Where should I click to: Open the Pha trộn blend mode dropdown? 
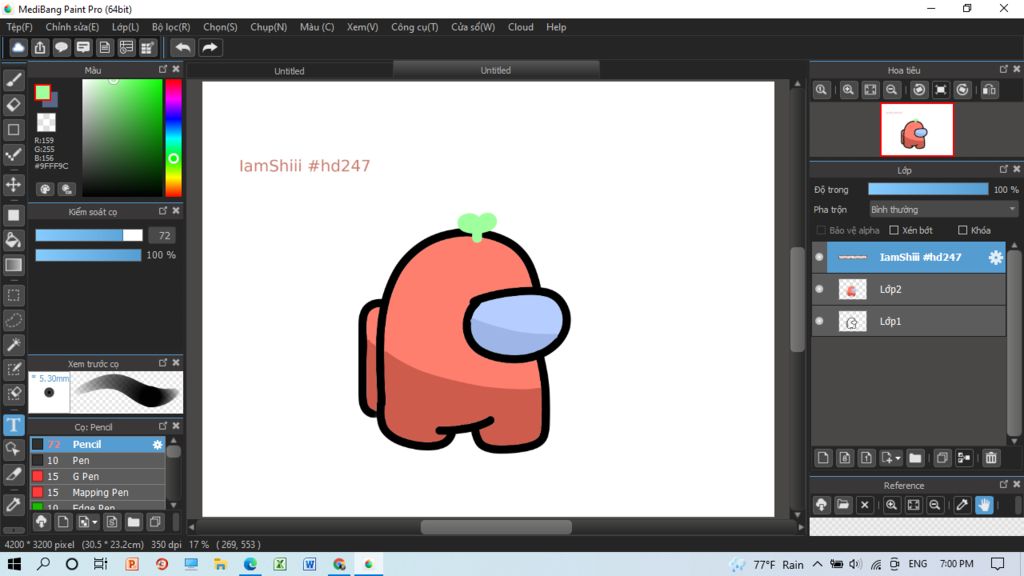[x=942, y=210]
